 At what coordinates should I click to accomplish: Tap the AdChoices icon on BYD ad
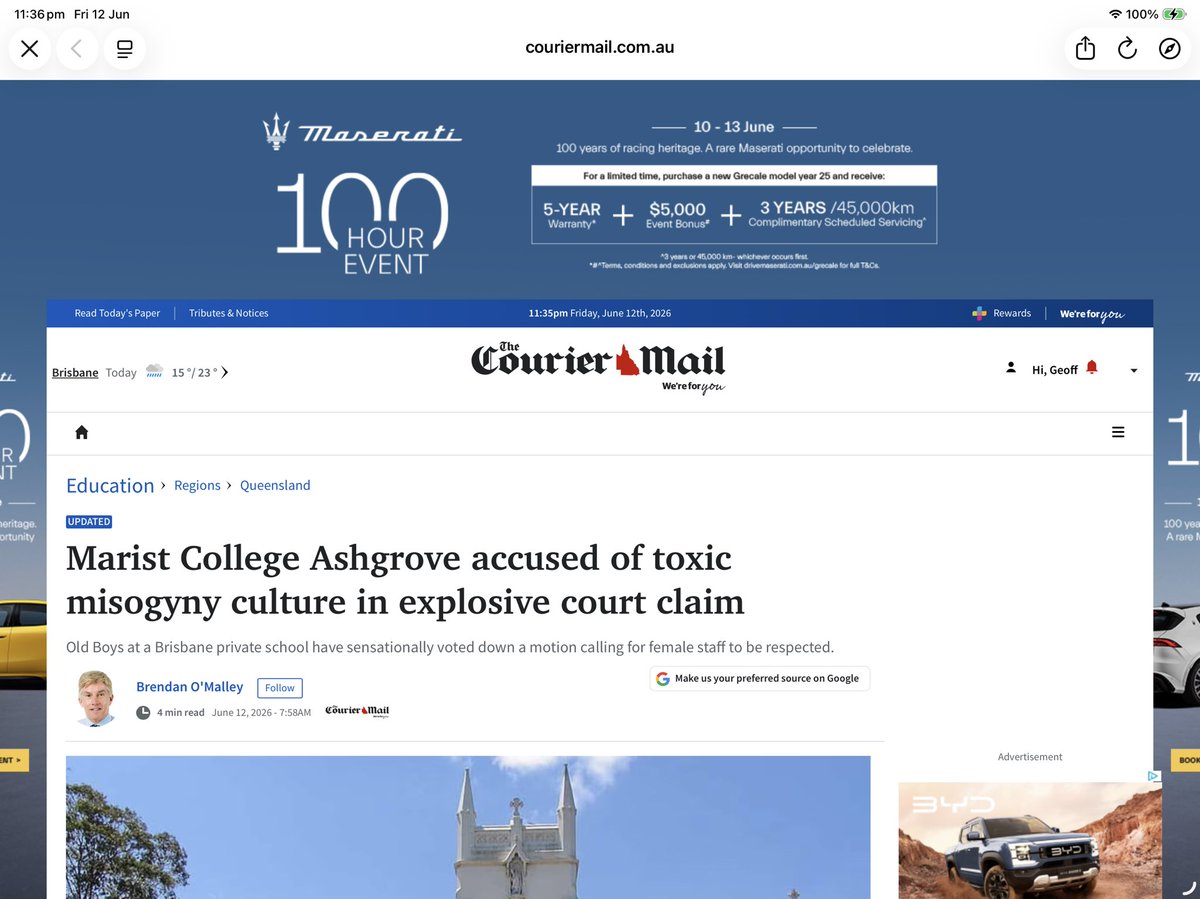(x=1153, y=776)
